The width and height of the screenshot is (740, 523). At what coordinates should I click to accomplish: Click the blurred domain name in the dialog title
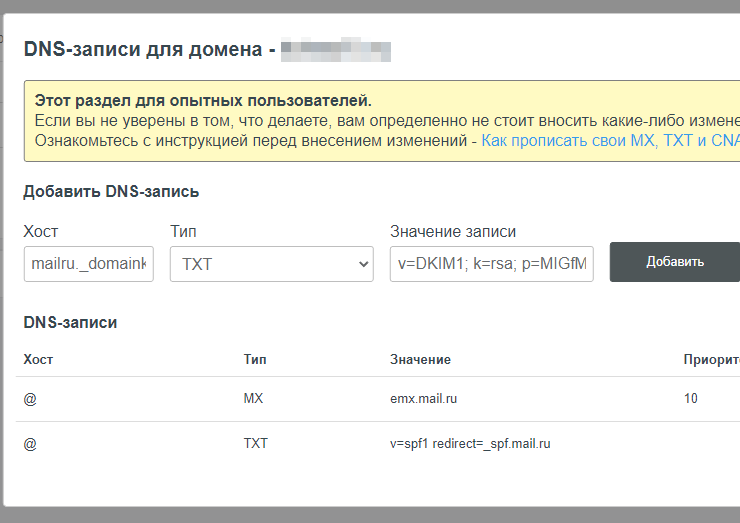click(335, 48)
